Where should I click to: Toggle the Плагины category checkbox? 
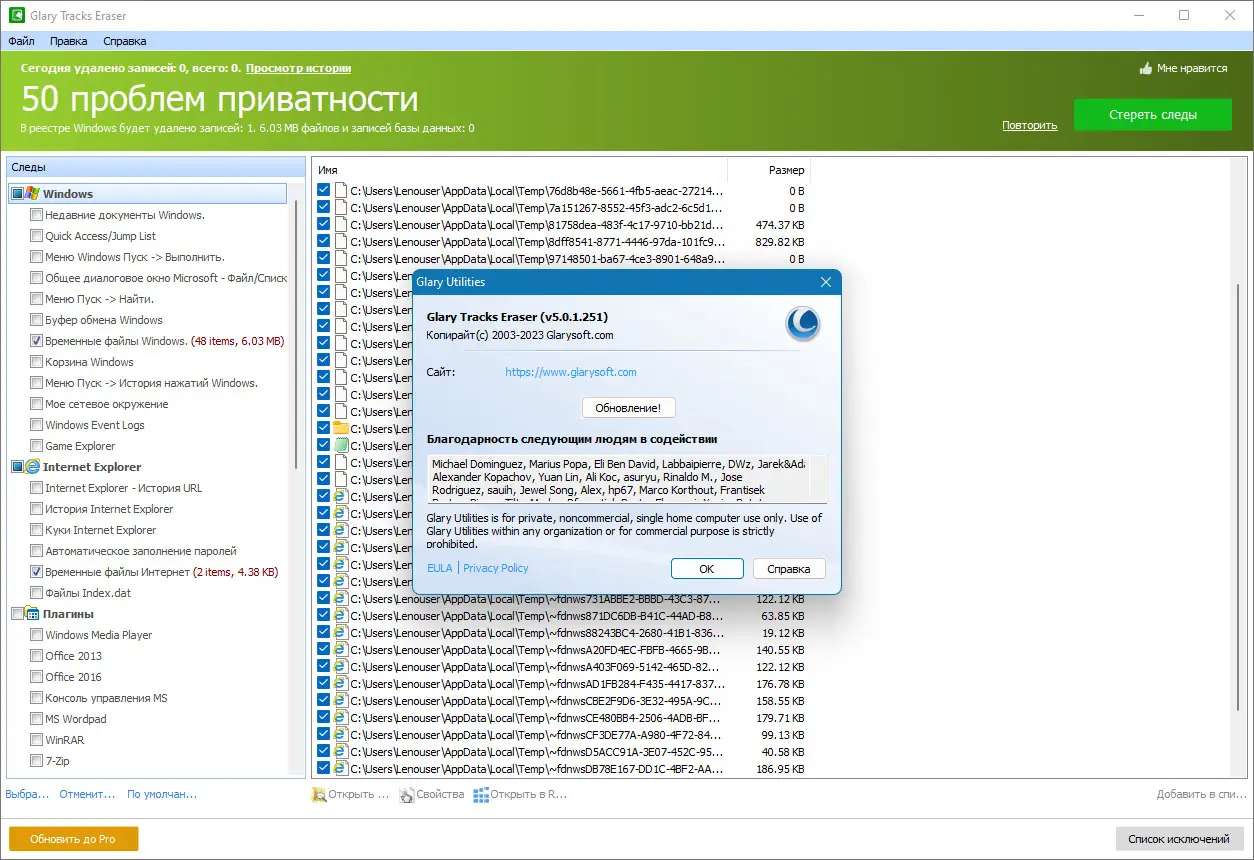pos(17,614)
